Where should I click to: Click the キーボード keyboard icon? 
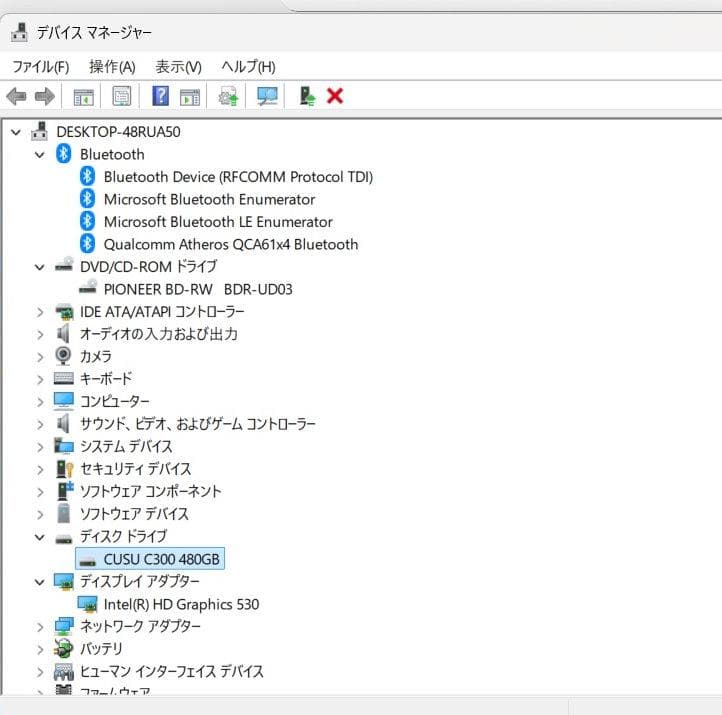(64, 378)
